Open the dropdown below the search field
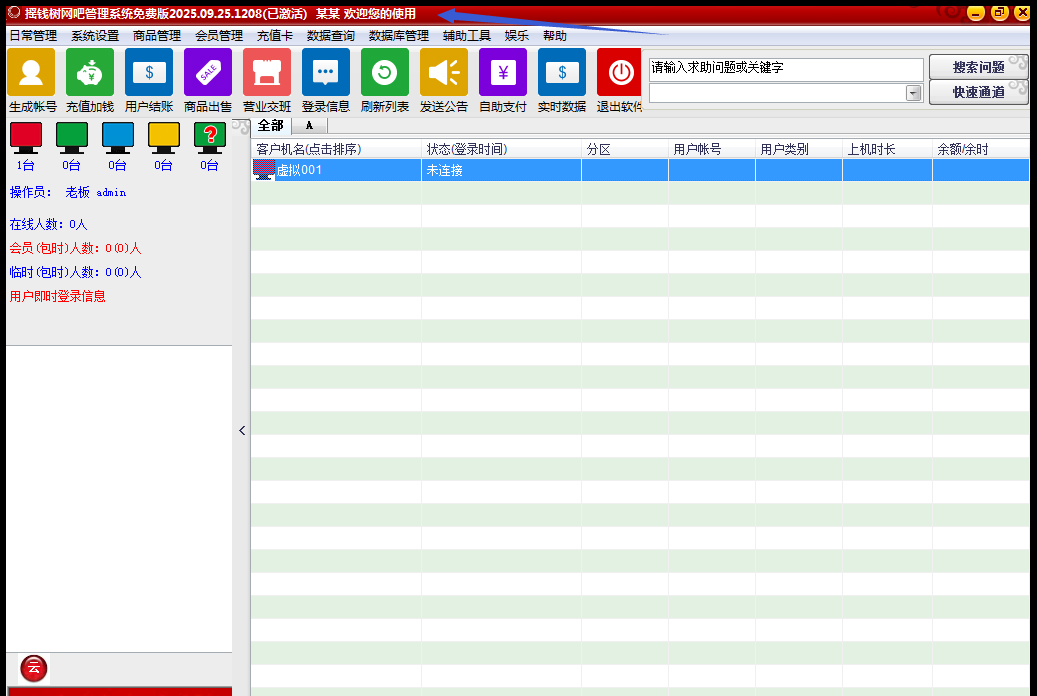1037x696 pixels. 913,93
